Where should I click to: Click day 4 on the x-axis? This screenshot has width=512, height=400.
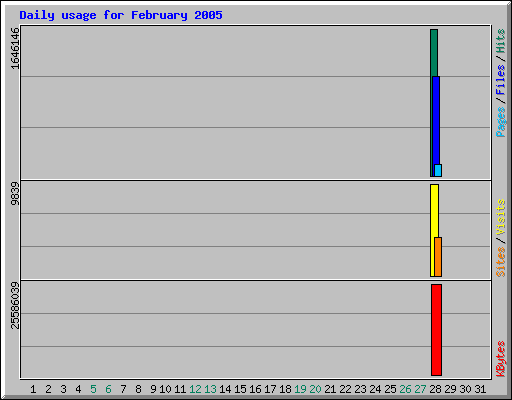[78, 389]
